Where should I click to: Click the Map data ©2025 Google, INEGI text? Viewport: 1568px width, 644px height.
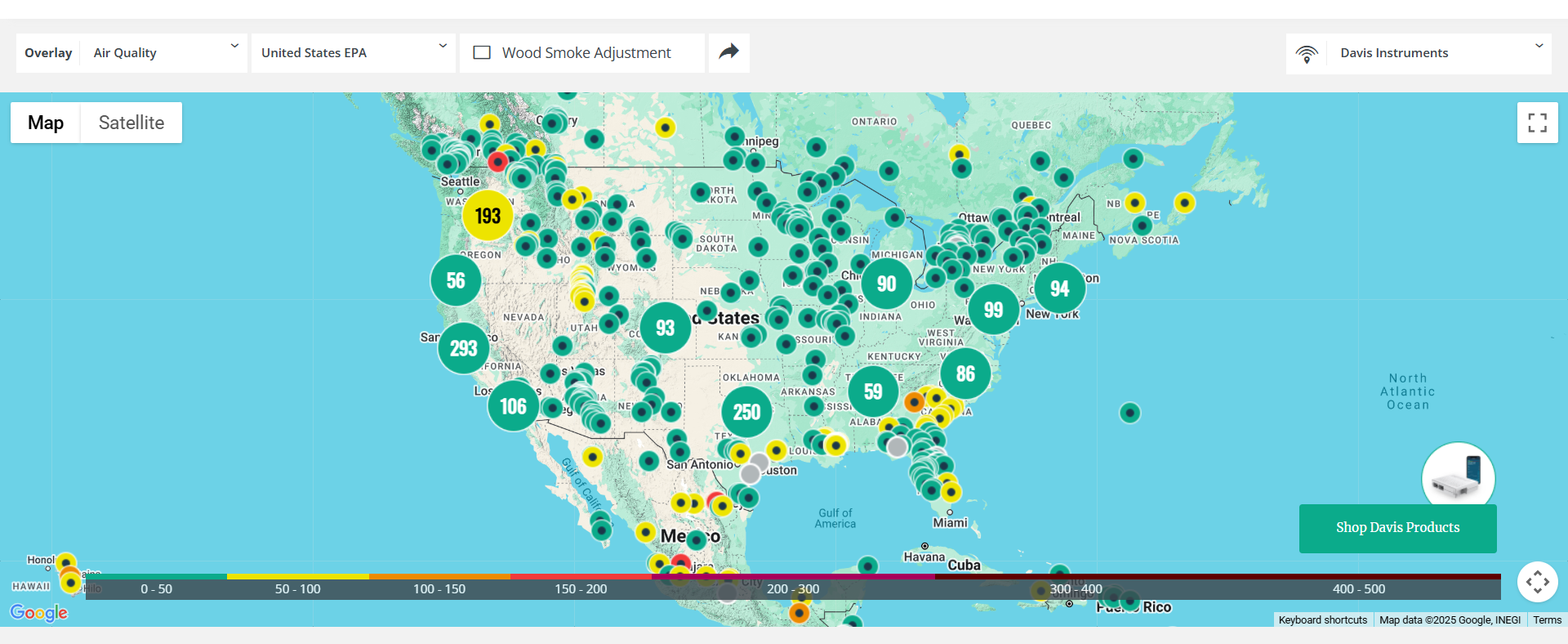coord(1450,620)
